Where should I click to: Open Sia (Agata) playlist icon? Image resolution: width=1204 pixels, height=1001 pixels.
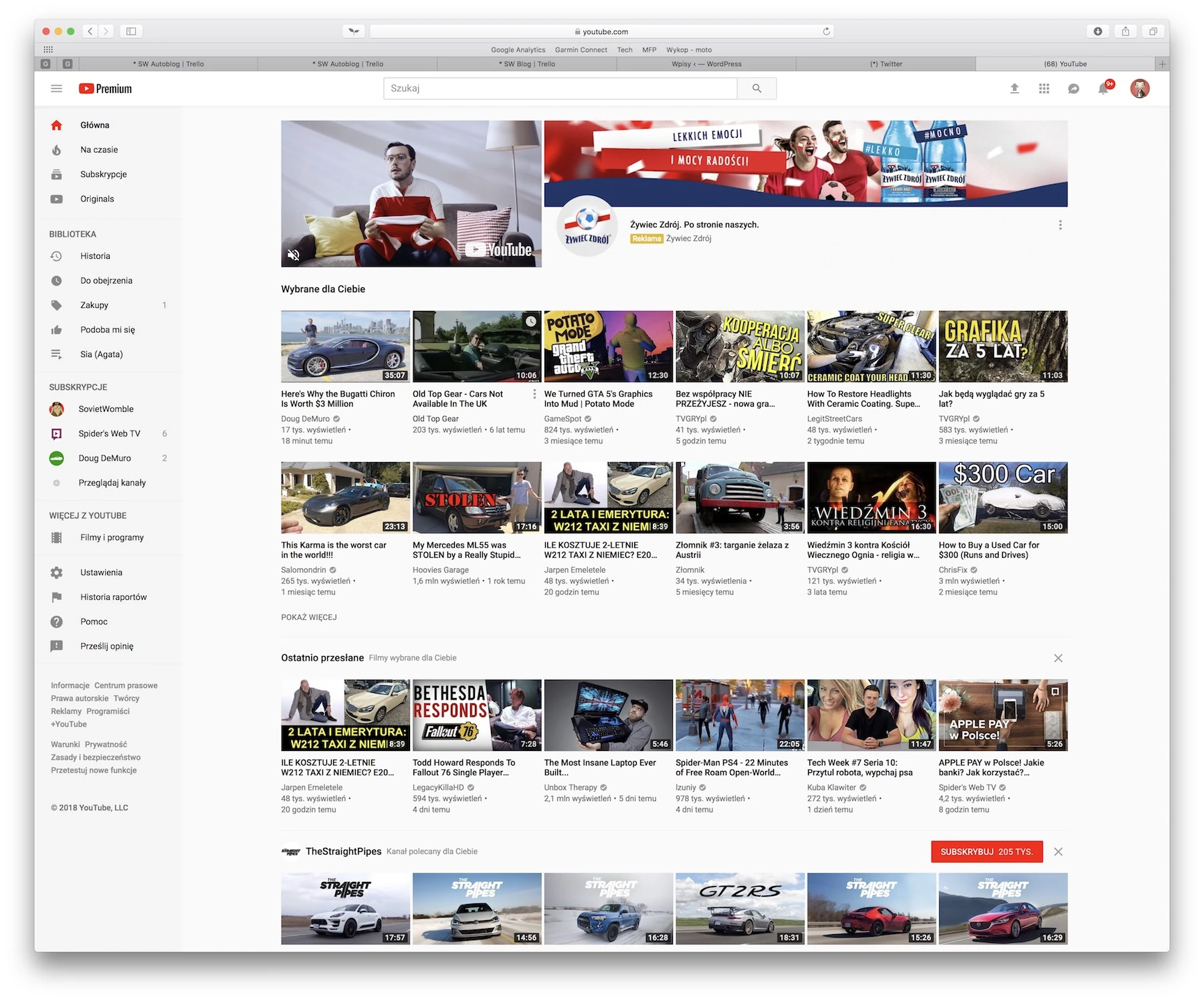(57, 354)
